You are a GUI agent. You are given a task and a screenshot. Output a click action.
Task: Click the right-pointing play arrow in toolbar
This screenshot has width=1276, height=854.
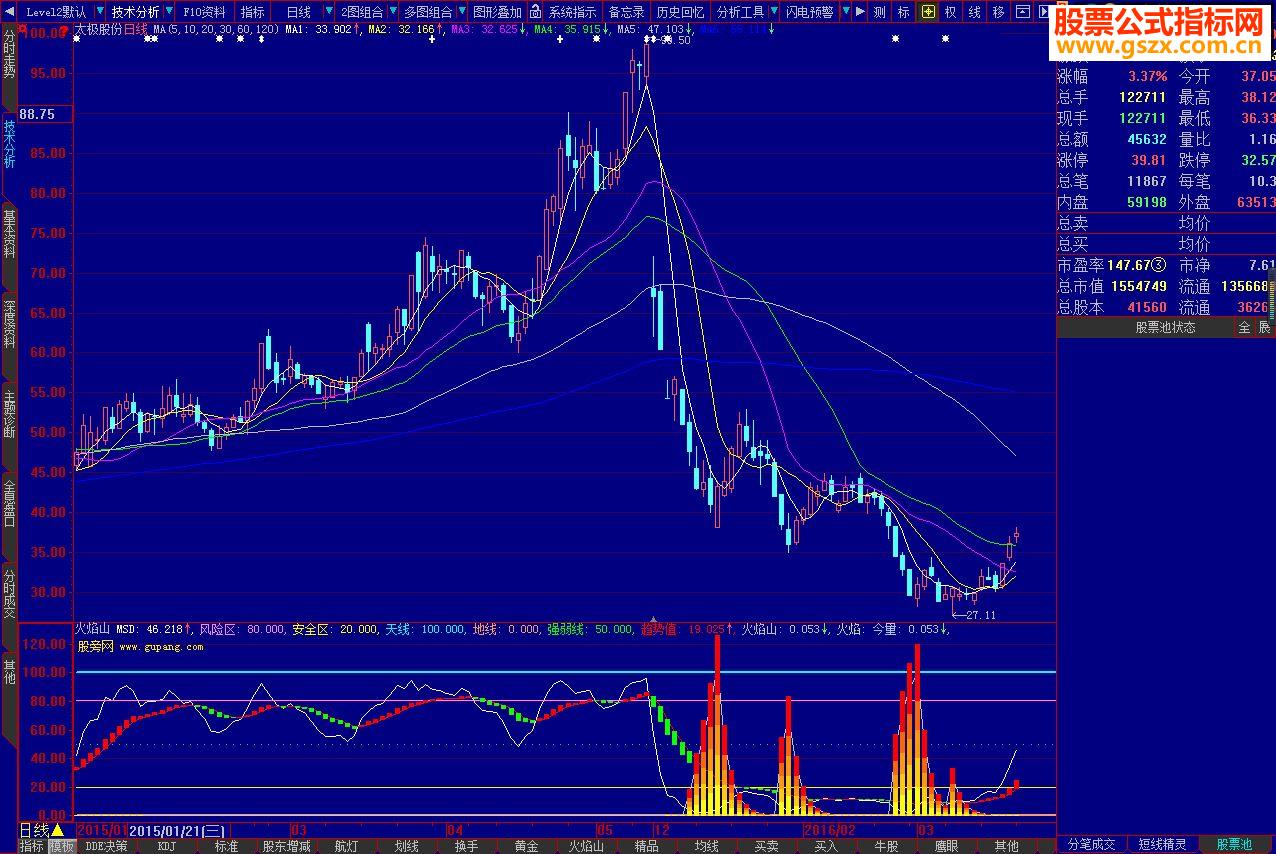(860, 12)
